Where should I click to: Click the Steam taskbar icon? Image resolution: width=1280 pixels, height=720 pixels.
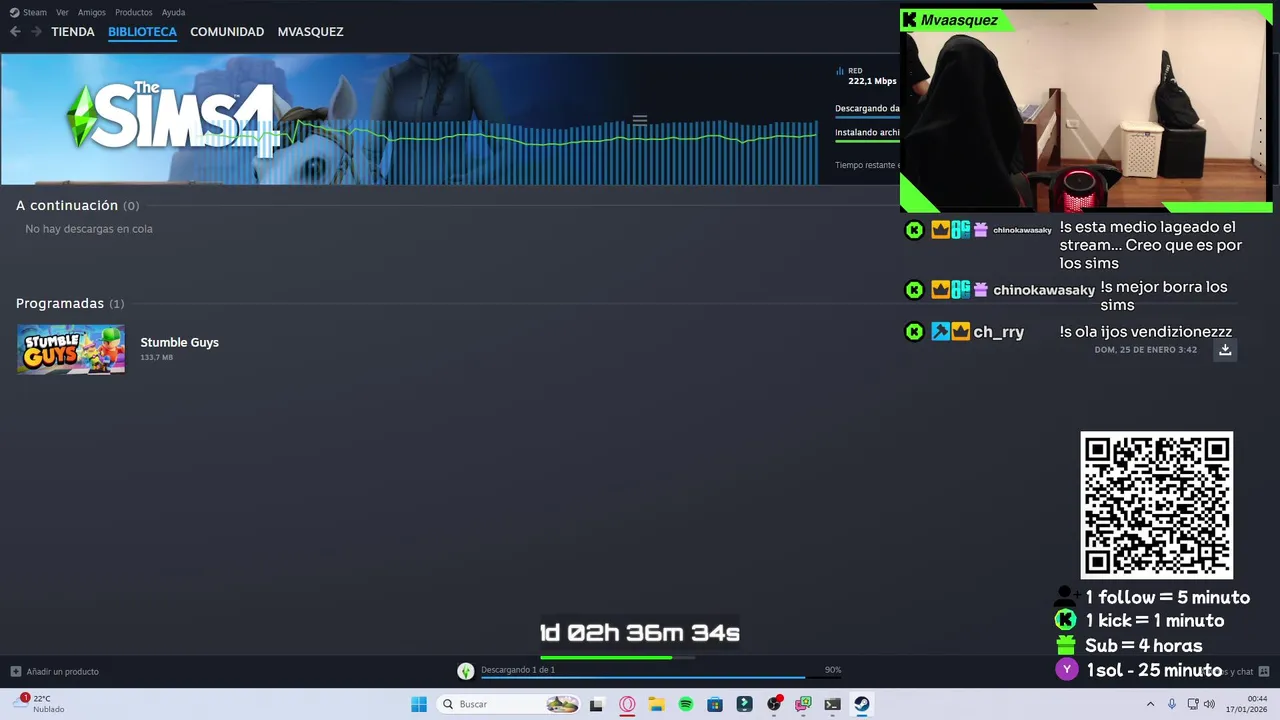point(861,704)
